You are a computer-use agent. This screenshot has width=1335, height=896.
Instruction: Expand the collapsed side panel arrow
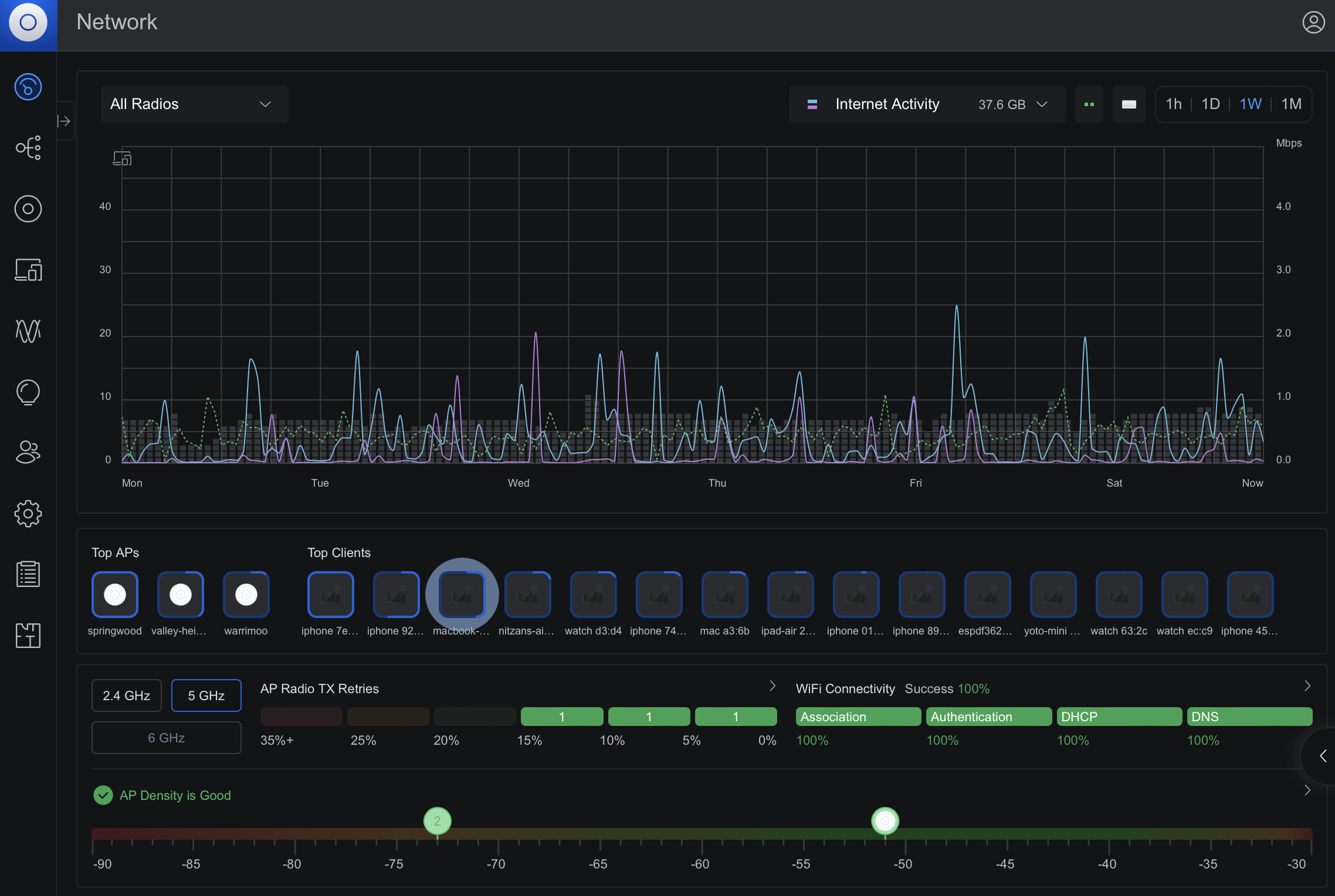(x=65, y=121)
